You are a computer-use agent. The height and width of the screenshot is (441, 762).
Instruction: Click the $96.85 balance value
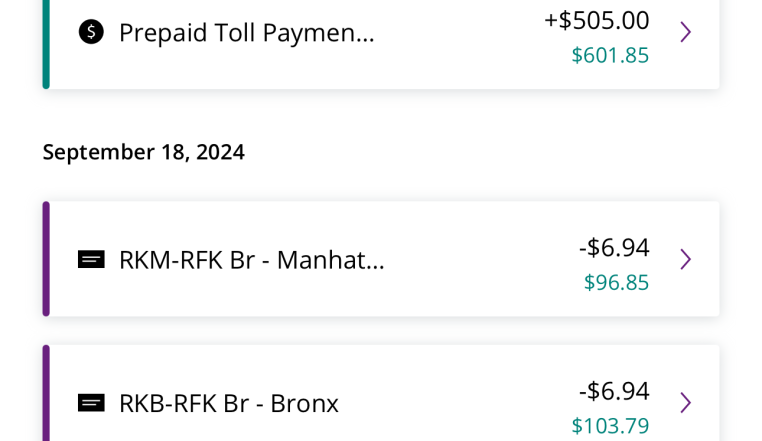[616, 282]
